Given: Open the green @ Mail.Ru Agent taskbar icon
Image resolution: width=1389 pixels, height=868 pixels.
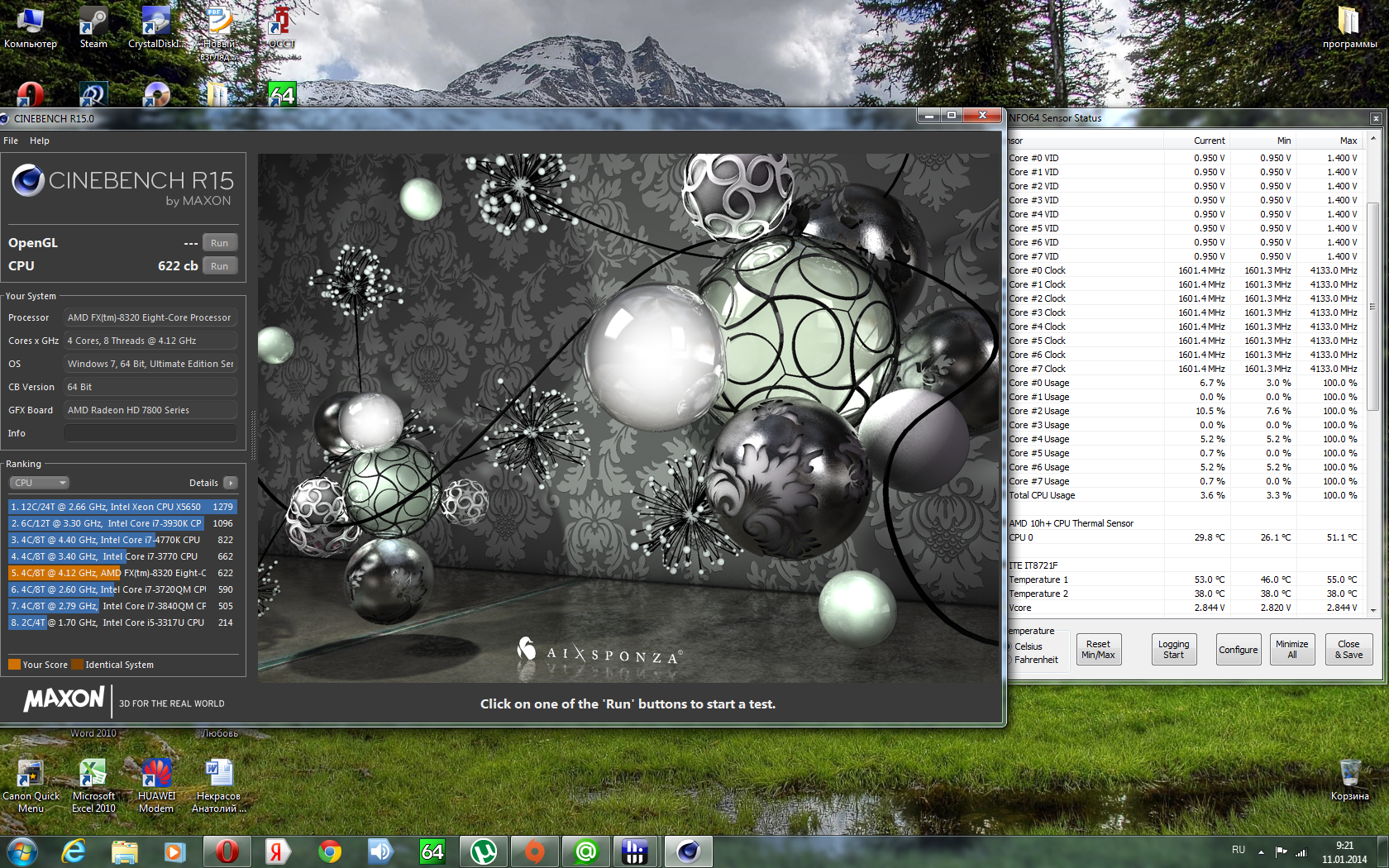Looking at the screenshot, I should [x=586, y=851].
